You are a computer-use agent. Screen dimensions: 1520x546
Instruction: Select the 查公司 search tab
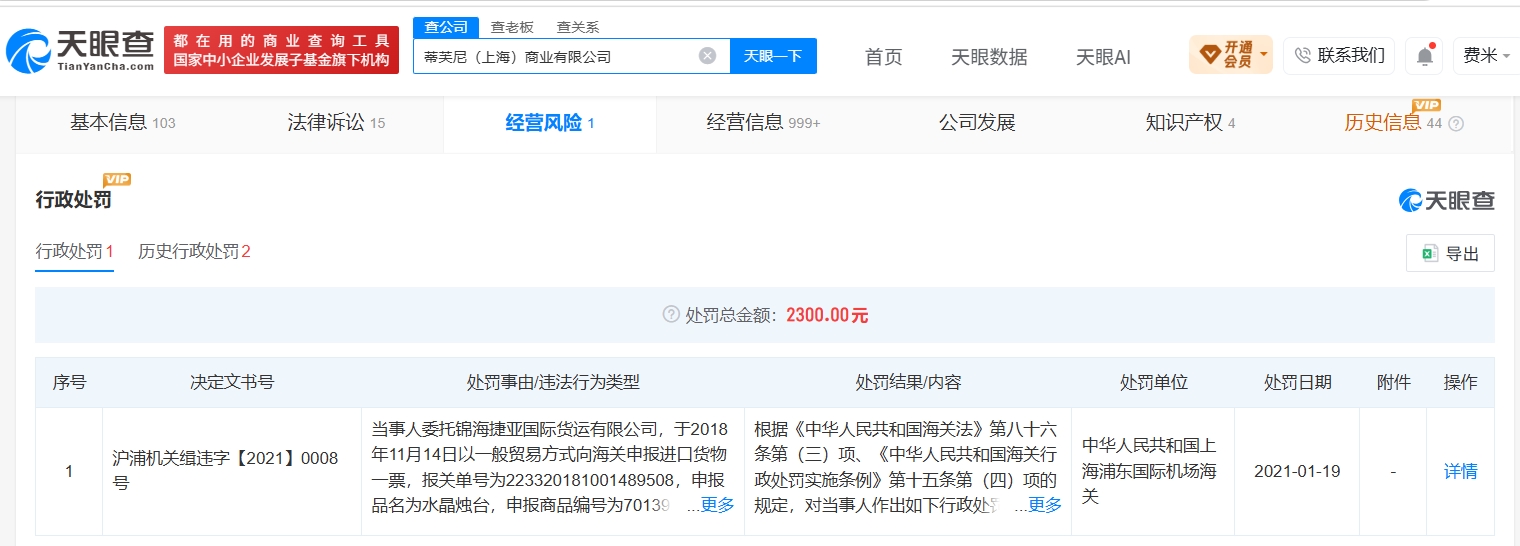tap(446, 27)
